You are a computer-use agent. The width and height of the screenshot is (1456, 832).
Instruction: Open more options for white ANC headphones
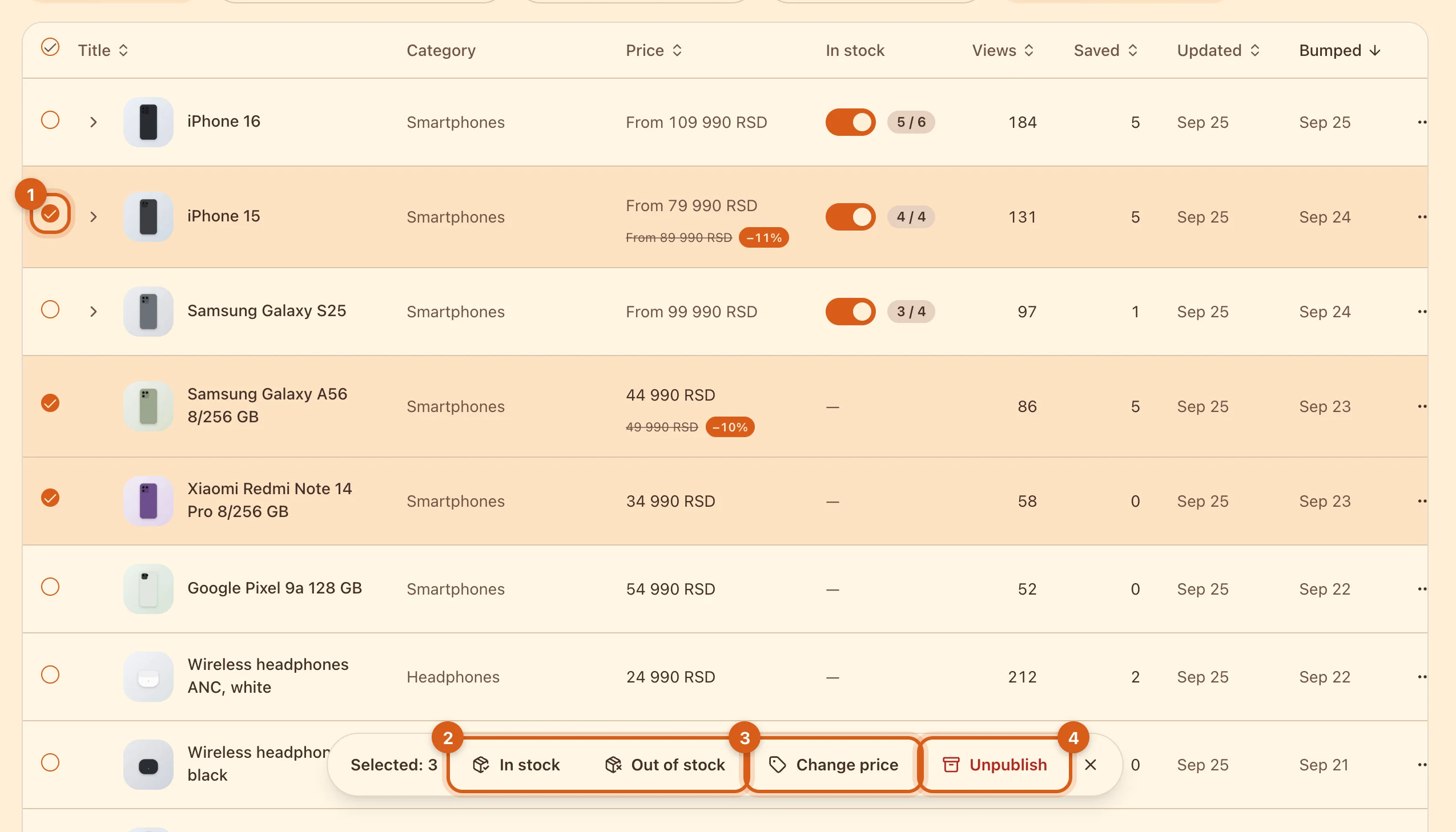[x=1422, y=677]
